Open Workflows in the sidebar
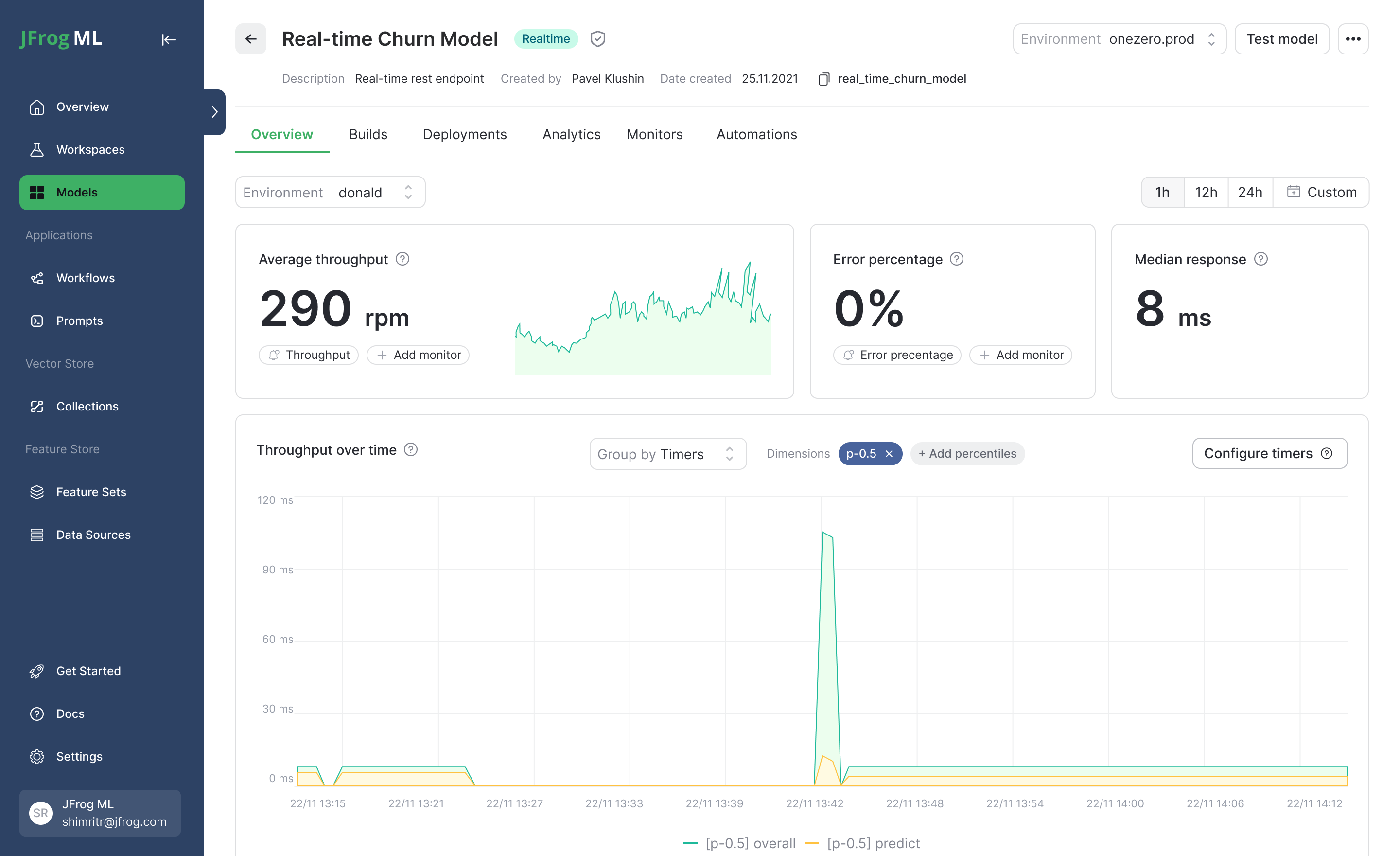Viewport: 1400px width, 856px height. (x=102, y=278)
